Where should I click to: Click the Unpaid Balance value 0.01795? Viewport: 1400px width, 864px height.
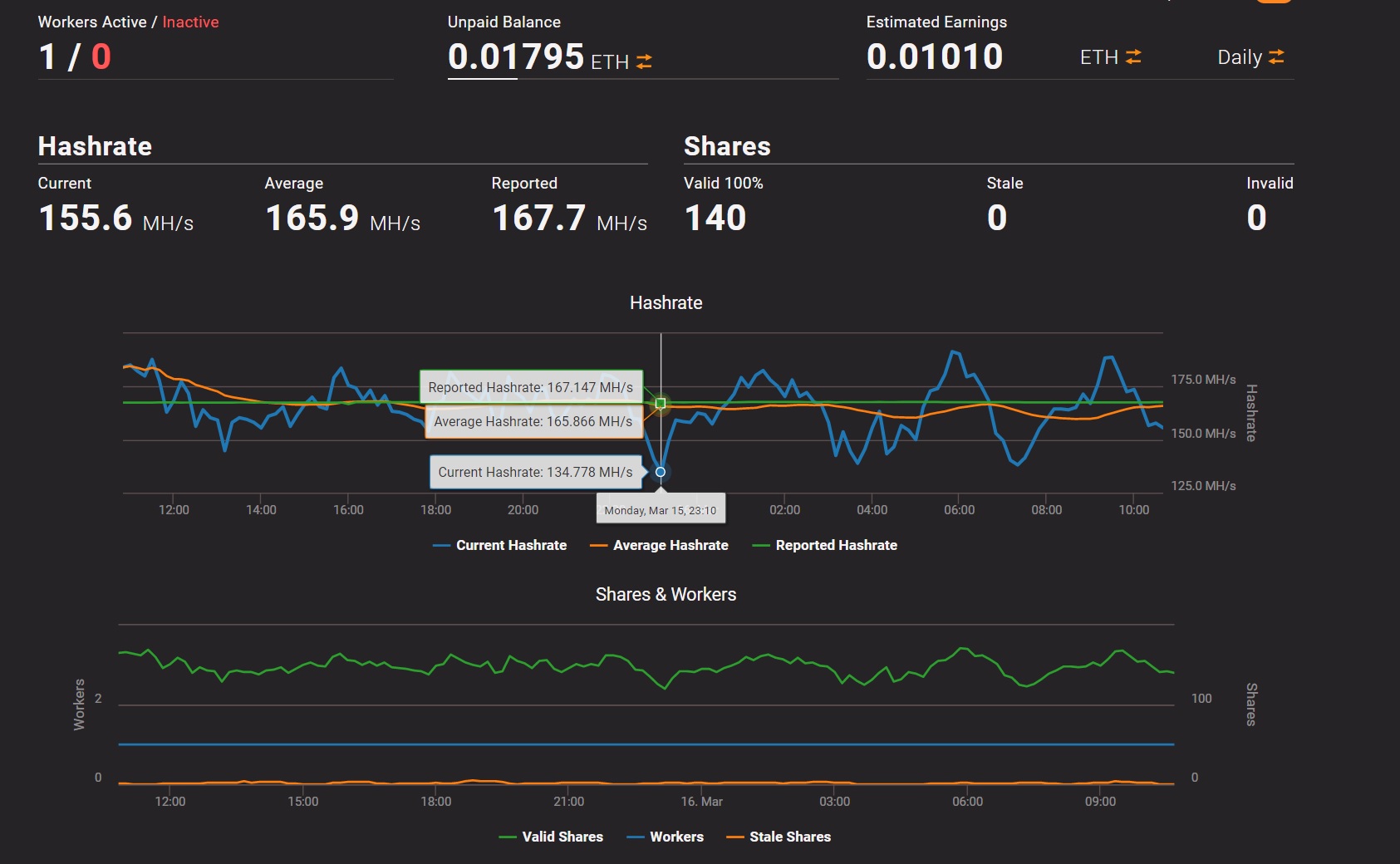tap(516, 56)
